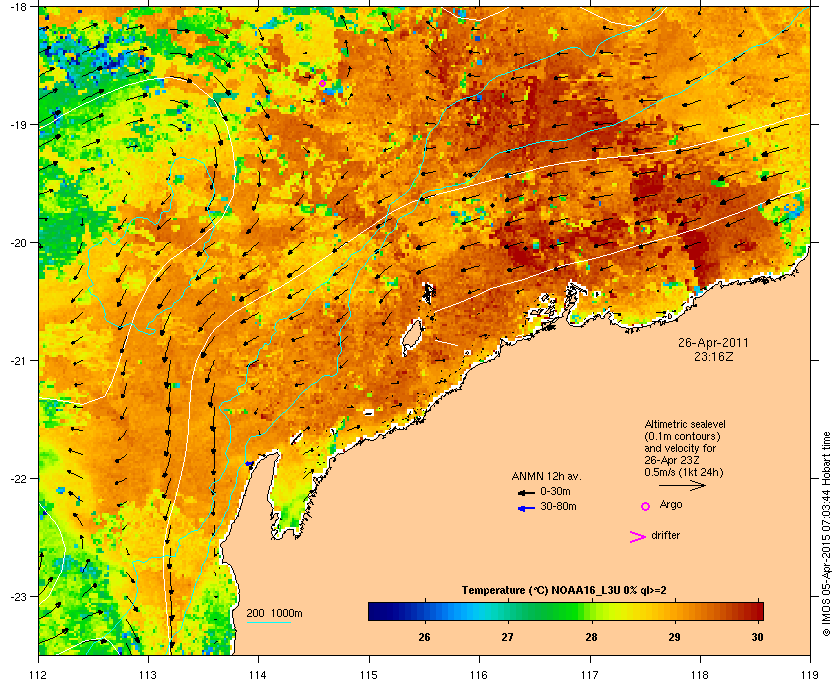Click the temperature colorbar title text
This screenshot has height=680, width=840.
pyautogui.click(x=564, y=591)
